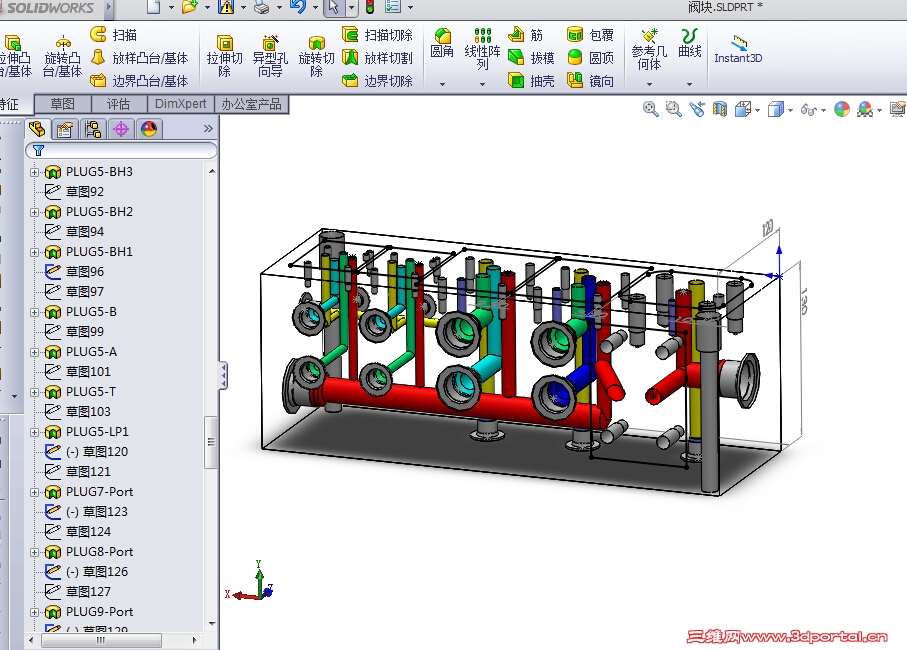Select 草图101 in the feature tree

click(x=88, y=371)
